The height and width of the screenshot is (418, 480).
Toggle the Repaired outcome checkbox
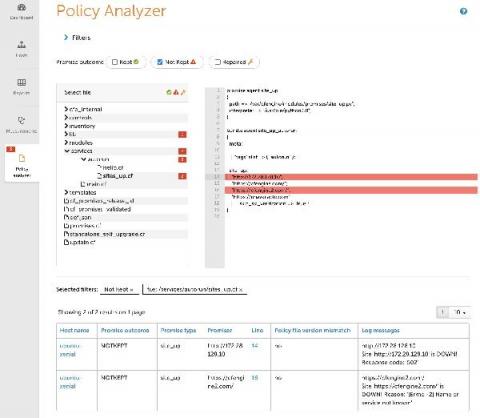point(218,62)
